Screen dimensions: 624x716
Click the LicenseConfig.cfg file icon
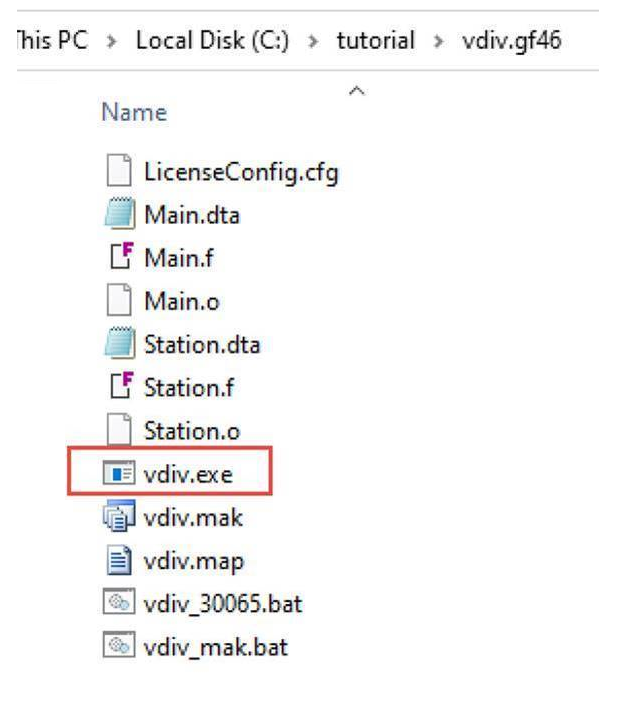click(x=120, y=171)
